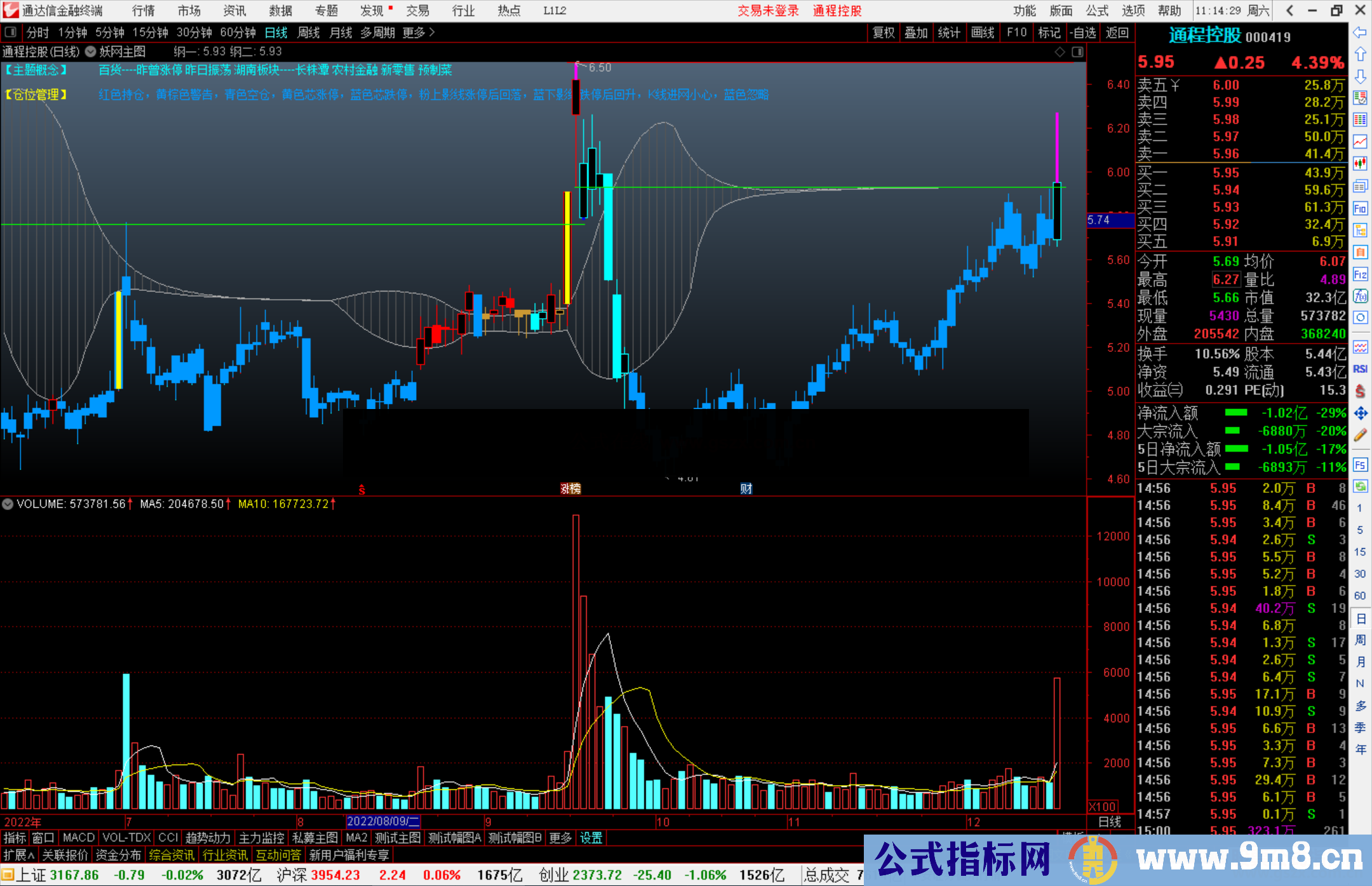Click the four-way move arrows icon
Screen dimensions: 1372x886
click(1360, 413)
